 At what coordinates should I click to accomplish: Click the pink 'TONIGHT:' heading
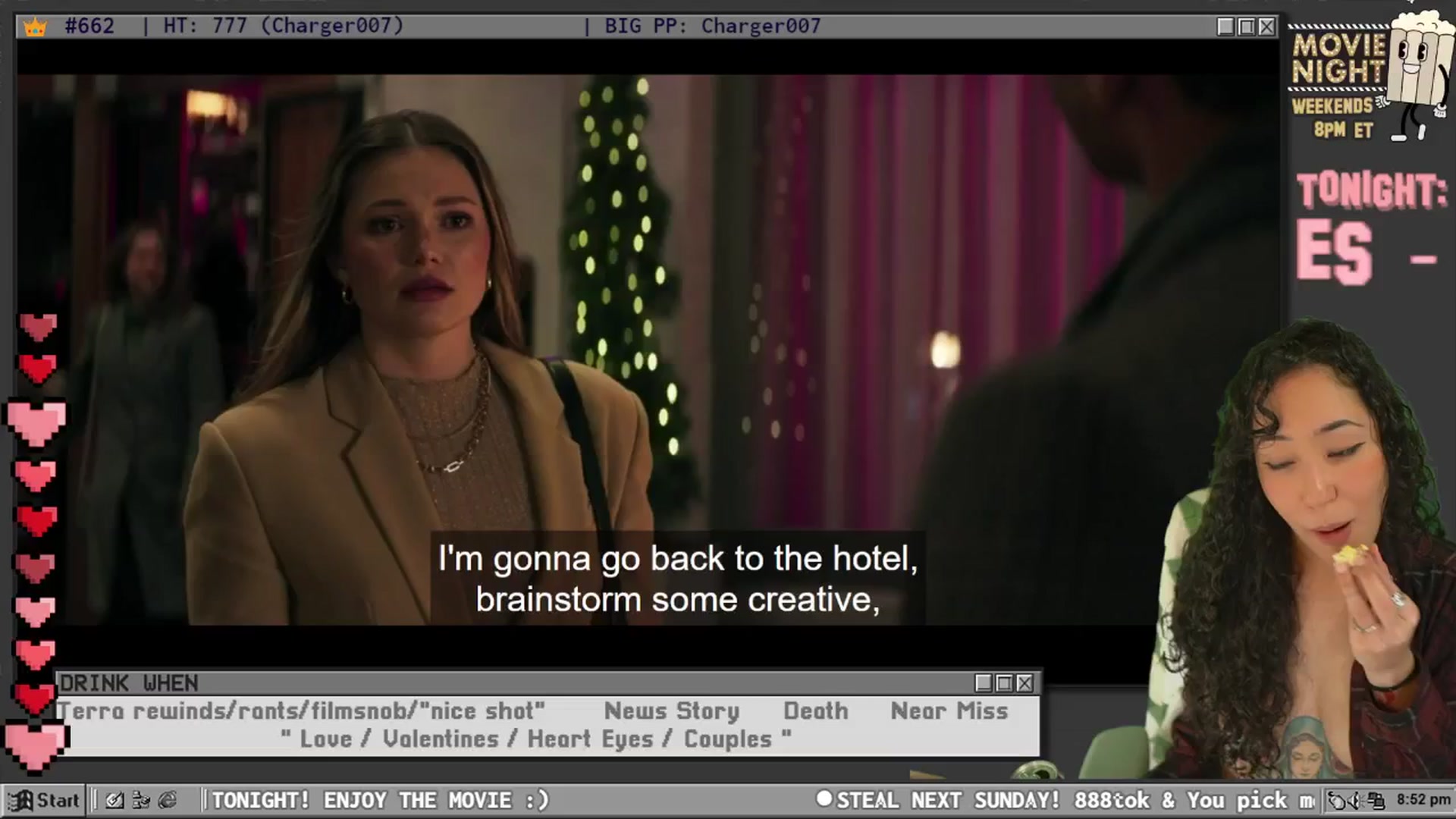click(x=1372, y=190)
